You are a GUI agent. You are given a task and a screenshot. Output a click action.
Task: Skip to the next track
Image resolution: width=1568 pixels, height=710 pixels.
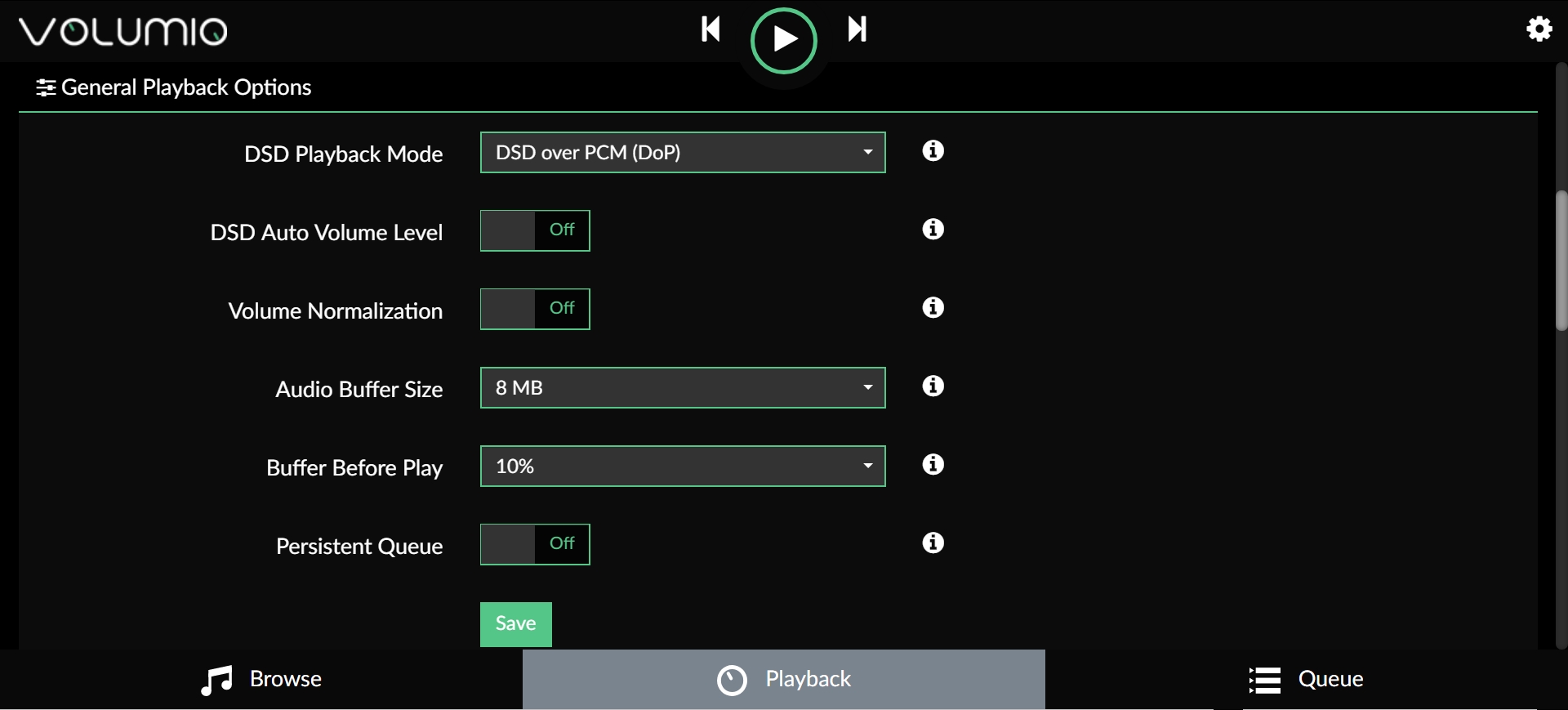click(x=857, y=29)
